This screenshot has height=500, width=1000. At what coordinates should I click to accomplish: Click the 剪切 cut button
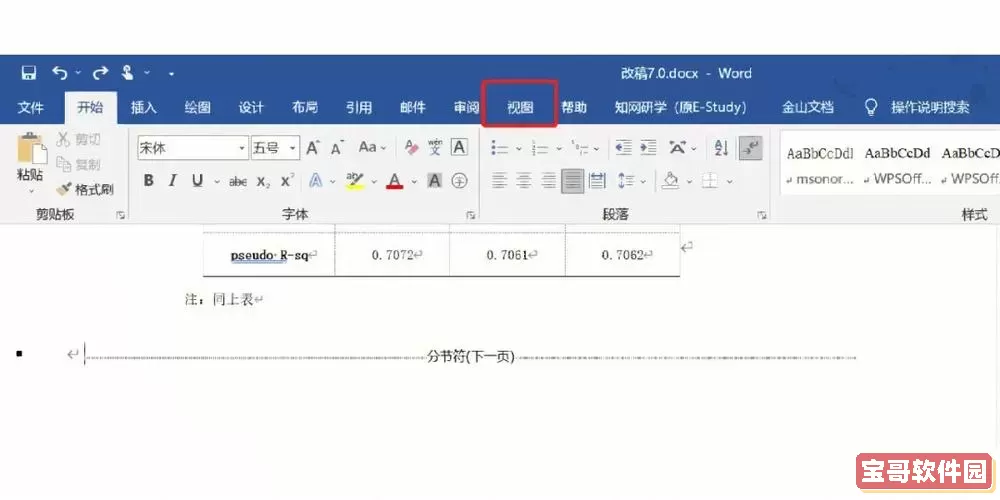tap(78, 139)
